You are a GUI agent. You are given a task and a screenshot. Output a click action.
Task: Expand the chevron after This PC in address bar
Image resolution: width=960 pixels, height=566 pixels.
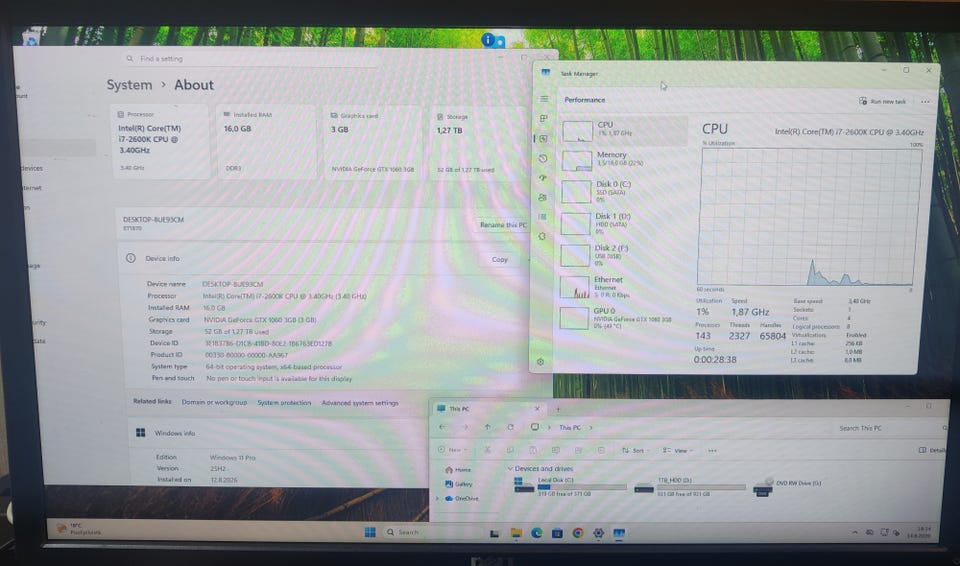[591, 428]
